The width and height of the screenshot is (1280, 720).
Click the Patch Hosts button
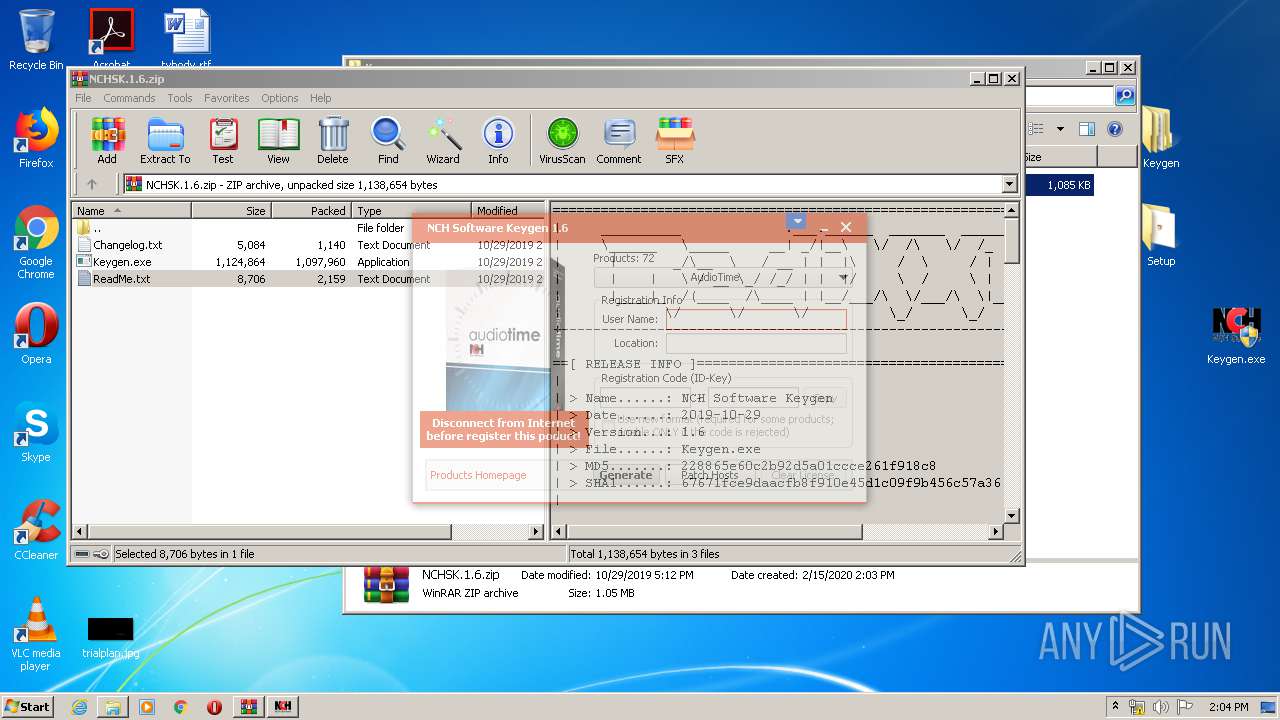710,475
